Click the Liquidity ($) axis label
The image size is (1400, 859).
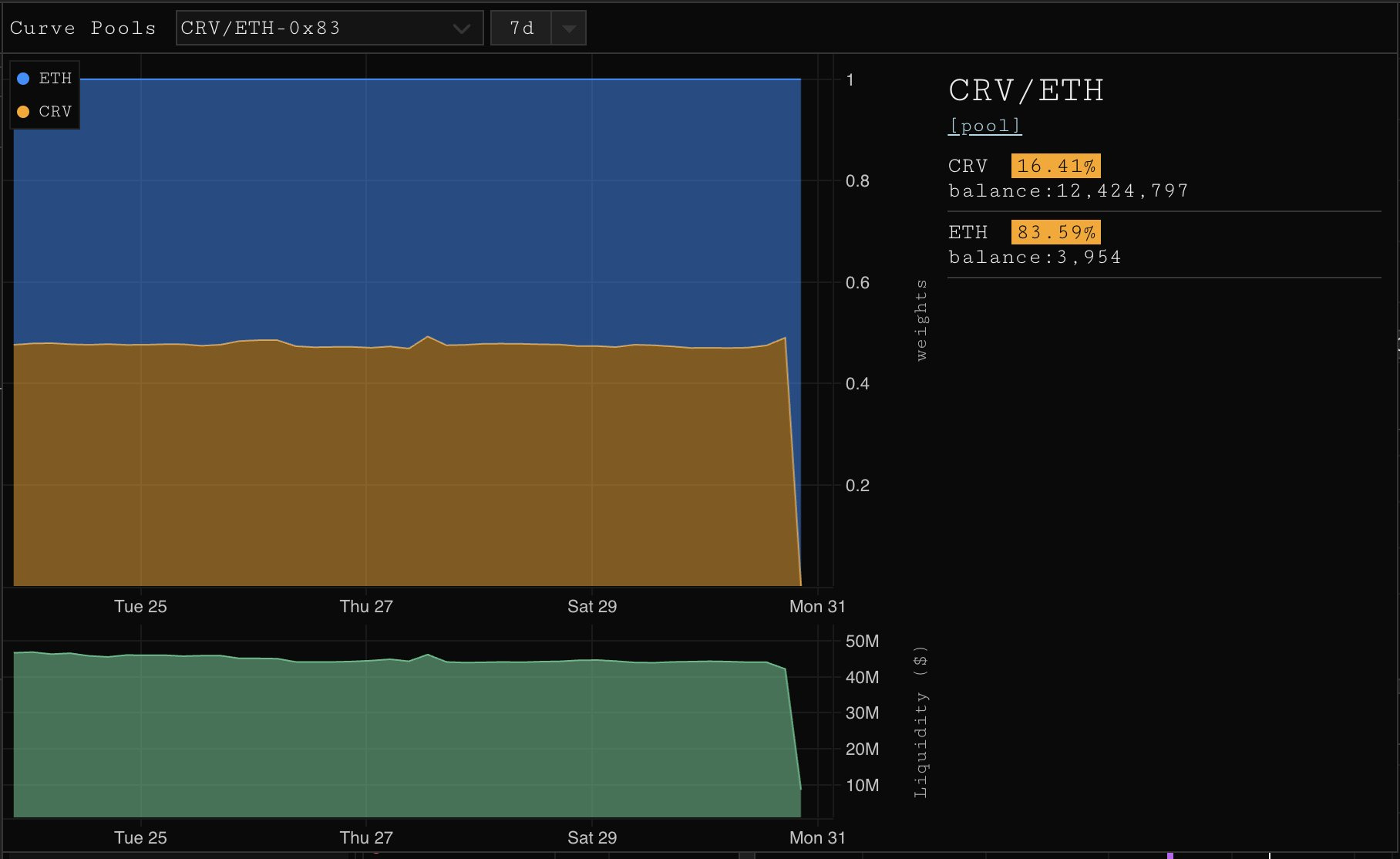tap(920, 722)
